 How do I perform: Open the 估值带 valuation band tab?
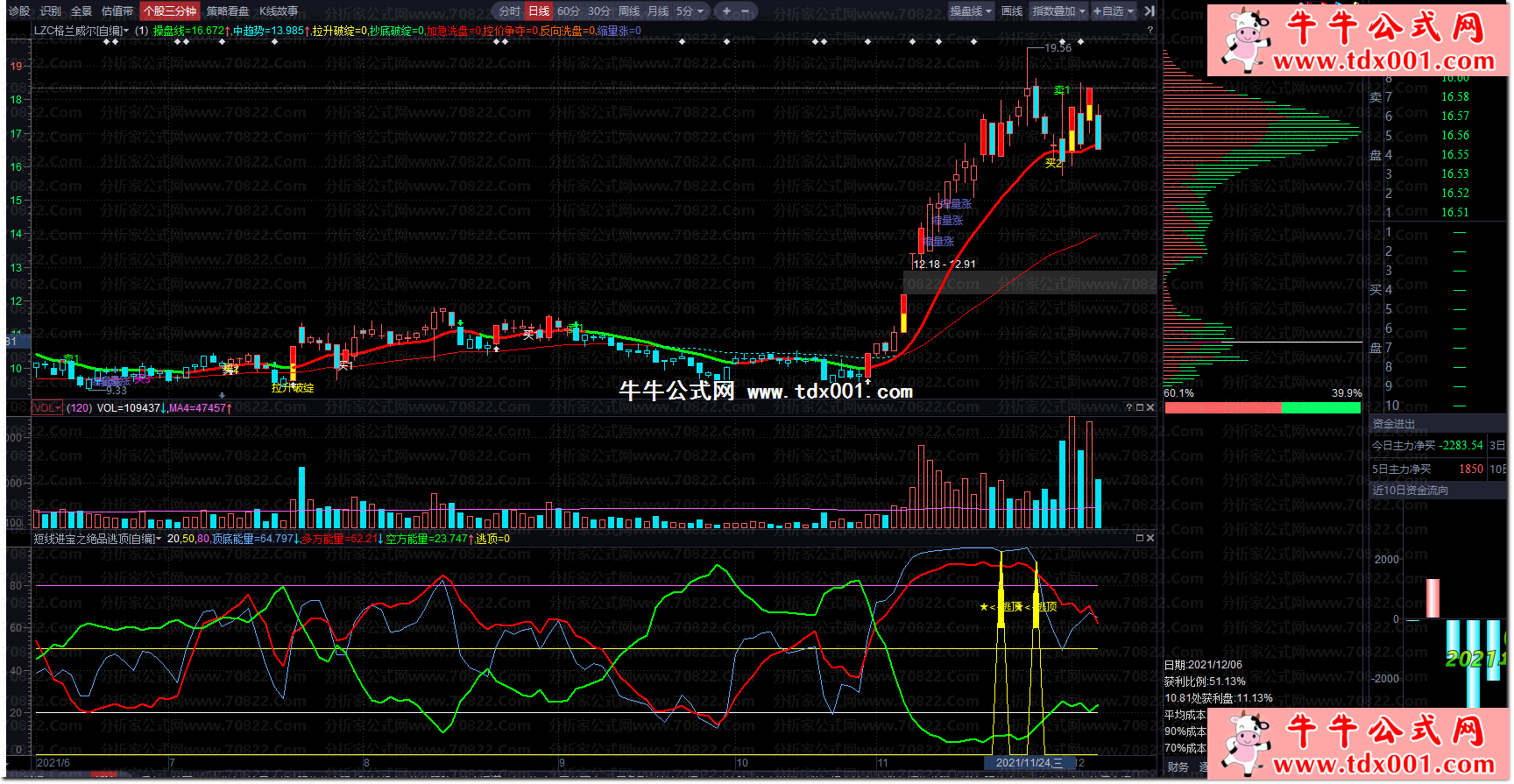point(117,11)
